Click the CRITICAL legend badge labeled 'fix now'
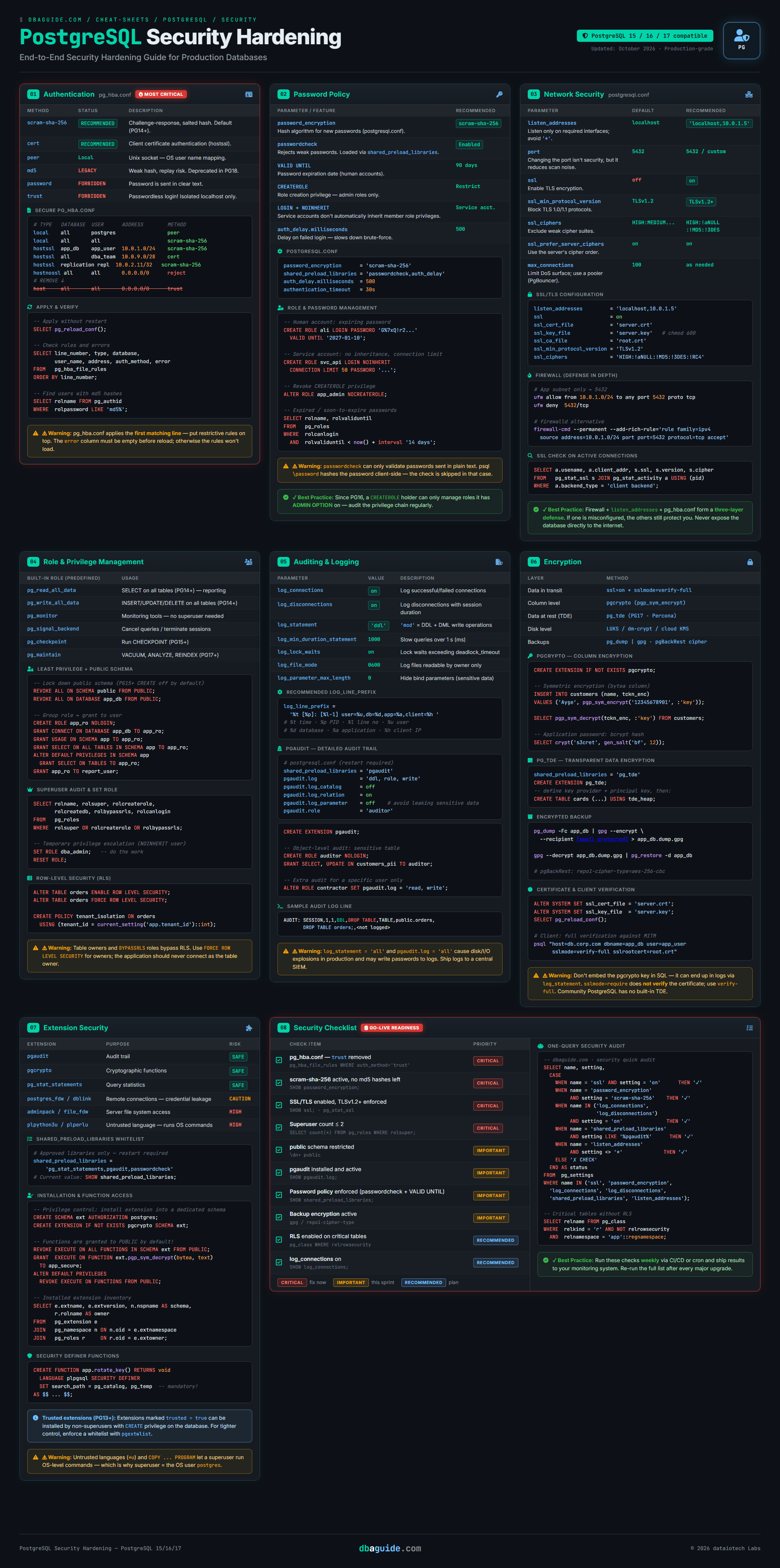Image resolution: width=780 pixels, height=1568 pixels. 292,1282
